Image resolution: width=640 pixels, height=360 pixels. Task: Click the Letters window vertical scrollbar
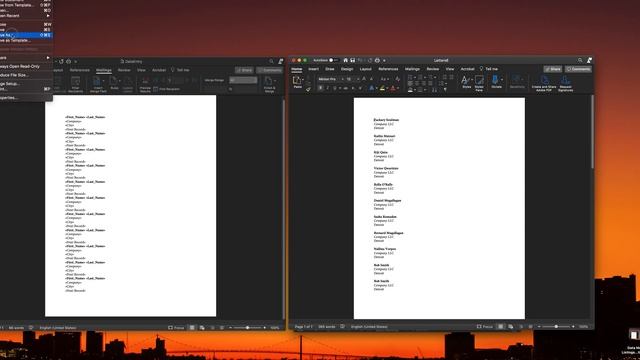point(592,133)
